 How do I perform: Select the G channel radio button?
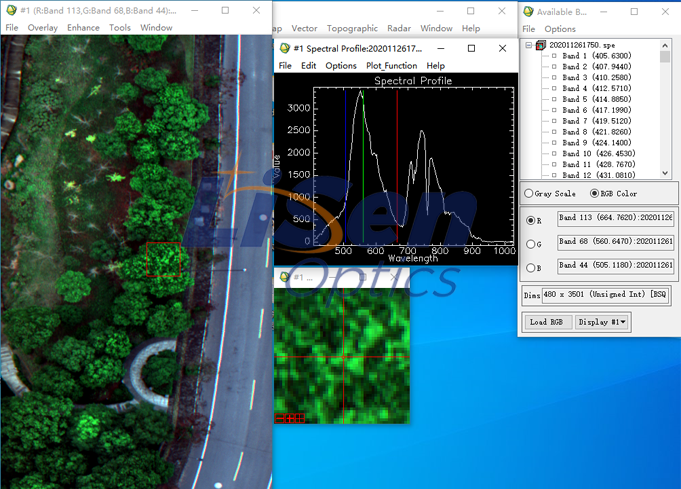point(530,244)
